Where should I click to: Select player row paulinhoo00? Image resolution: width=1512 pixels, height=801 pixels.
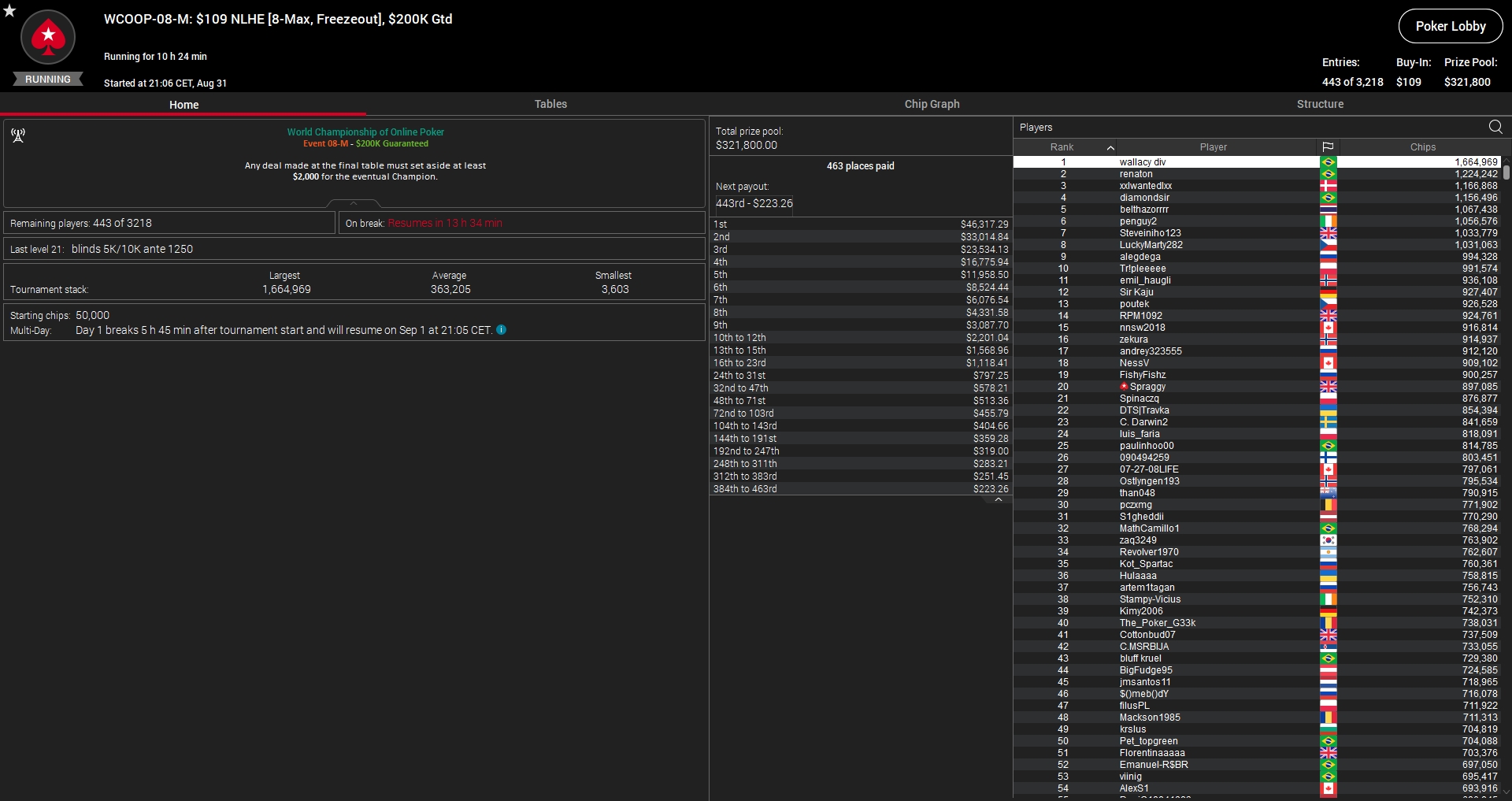coord(1257,446)
